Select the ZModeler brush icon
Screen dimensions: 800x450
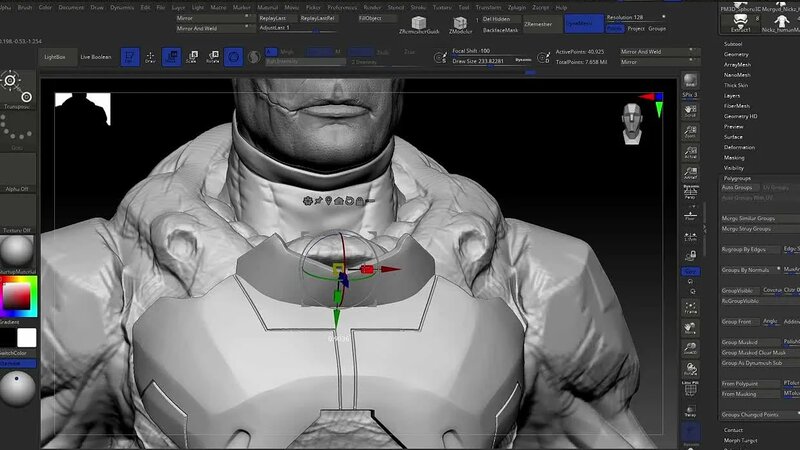click(460, 24)
